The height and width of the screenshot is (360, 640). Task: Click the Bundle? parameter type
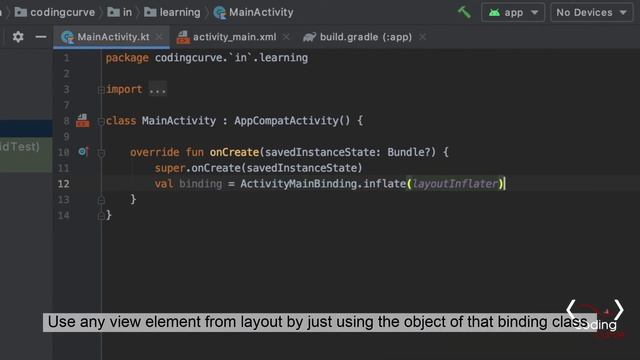(409, 152)
